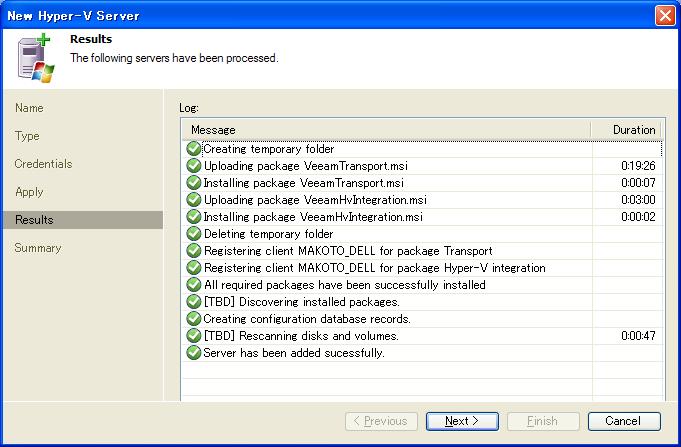Click success icon beside Creating temporary folder
The image size is (681, 447).
[193, 149]
